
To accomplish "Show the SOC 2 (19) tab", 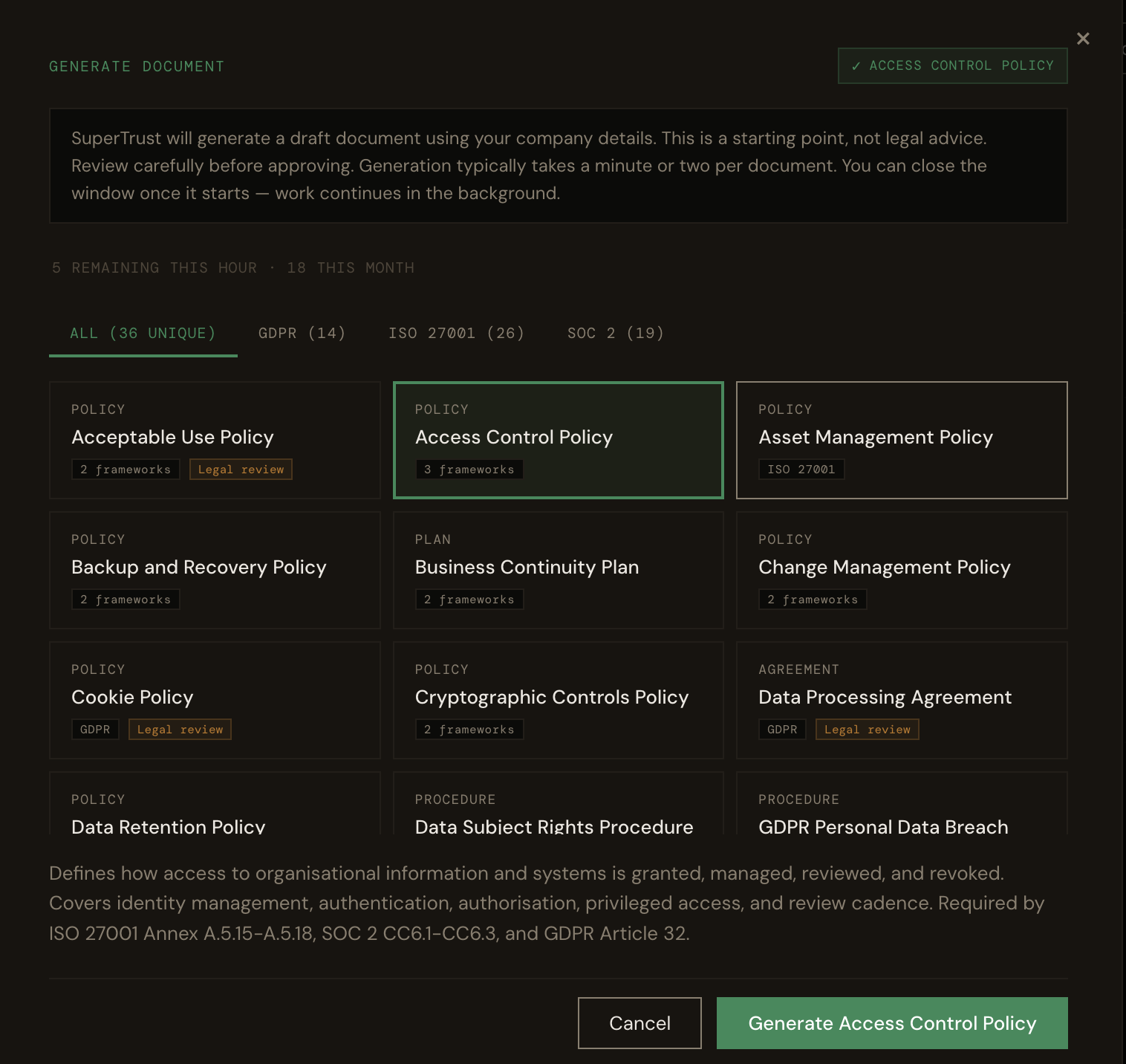I will point(615,334).
